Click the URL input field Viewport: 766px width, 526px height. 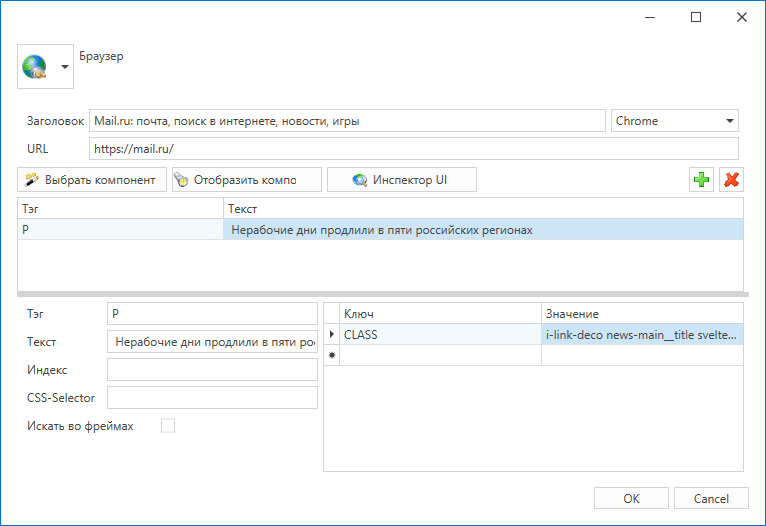pyautogui.click(x=413, y=149)
